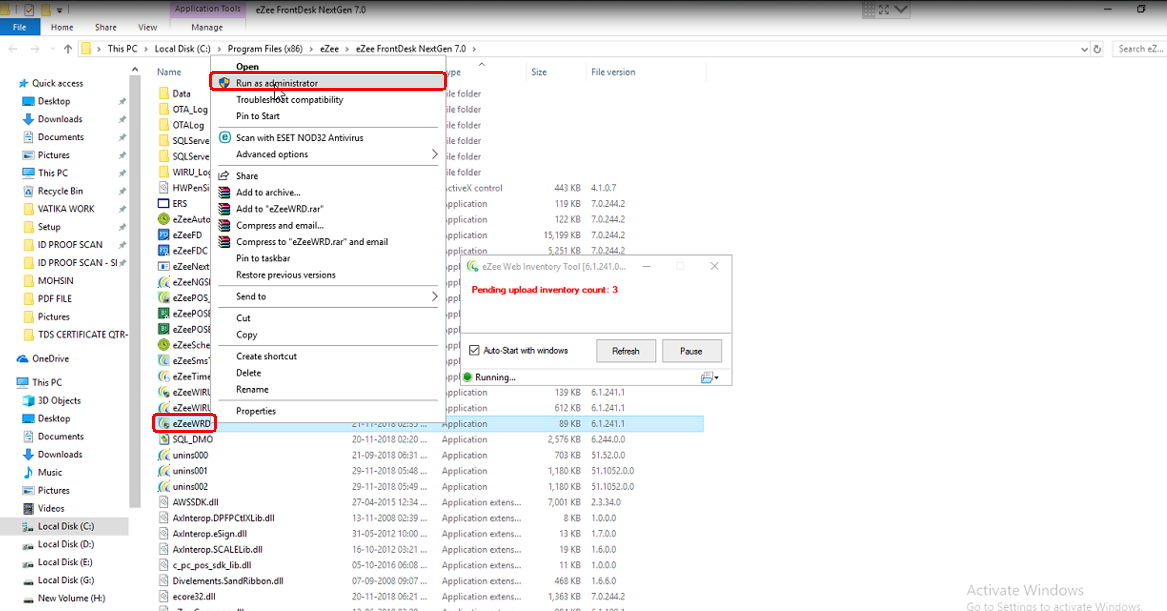The width and height of the screenshot is (1167, 611).
Task: Open Music under This PC
Action: coord(50,473)
